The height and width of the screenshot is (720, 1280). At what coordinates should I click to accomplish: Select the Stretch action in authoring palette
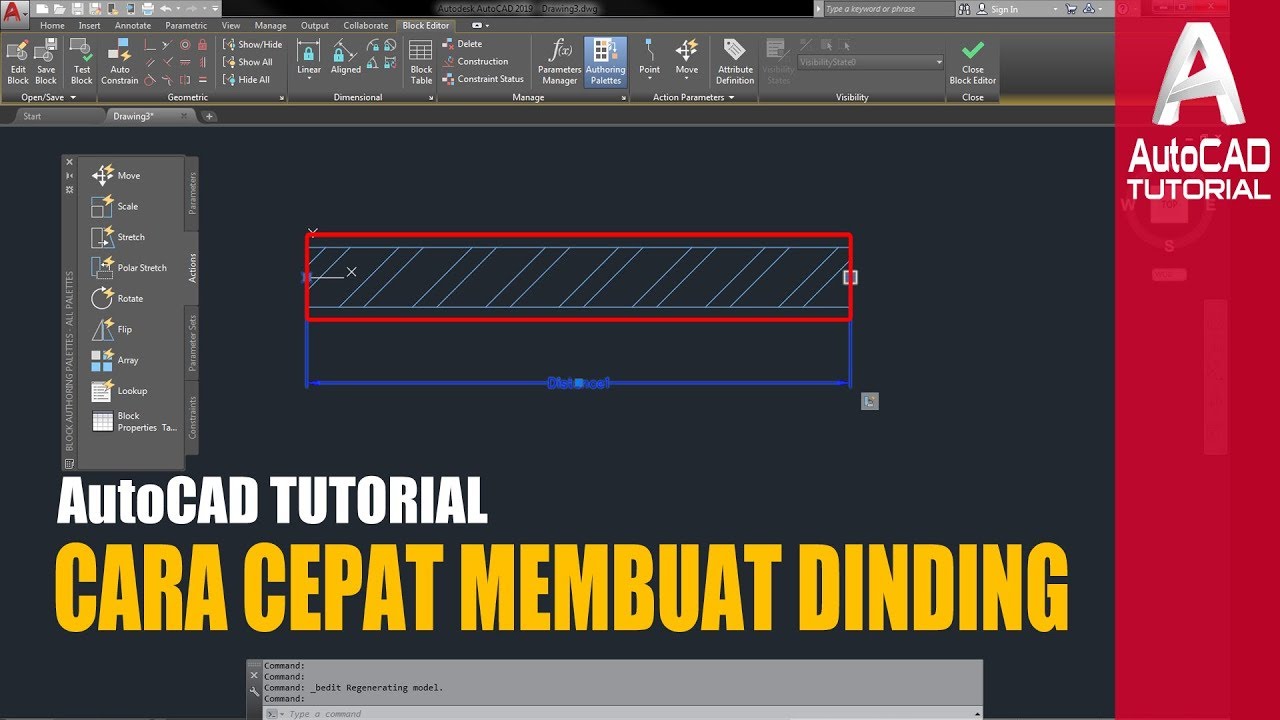(x=119, y=237)
